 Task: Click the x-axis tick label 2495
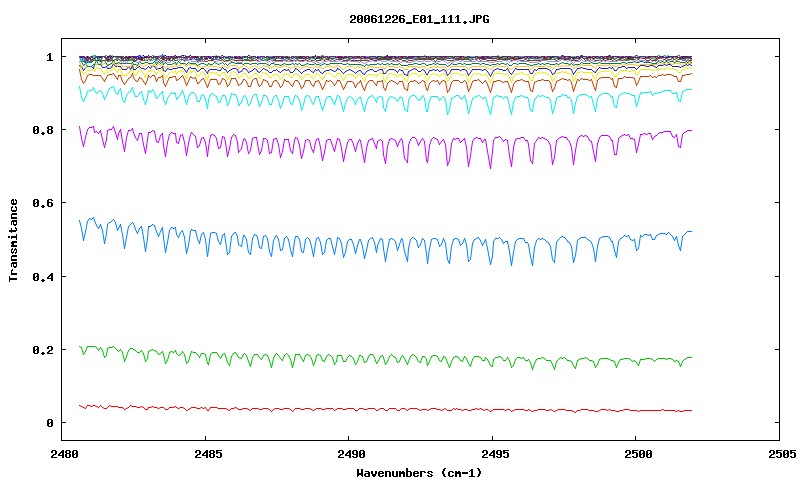pos(495,454)
